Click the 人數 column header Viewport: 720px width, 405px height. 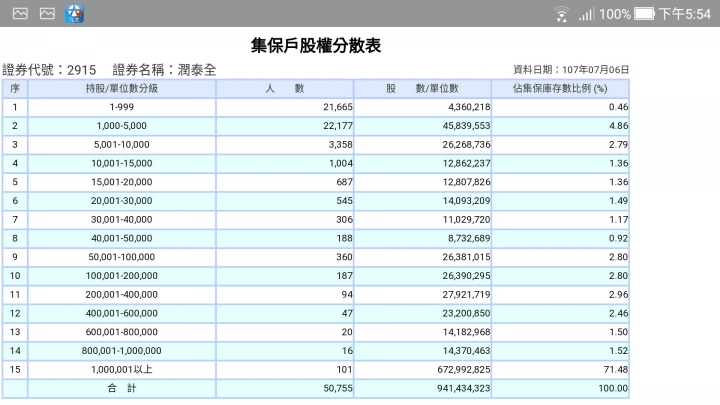(285, 89)
